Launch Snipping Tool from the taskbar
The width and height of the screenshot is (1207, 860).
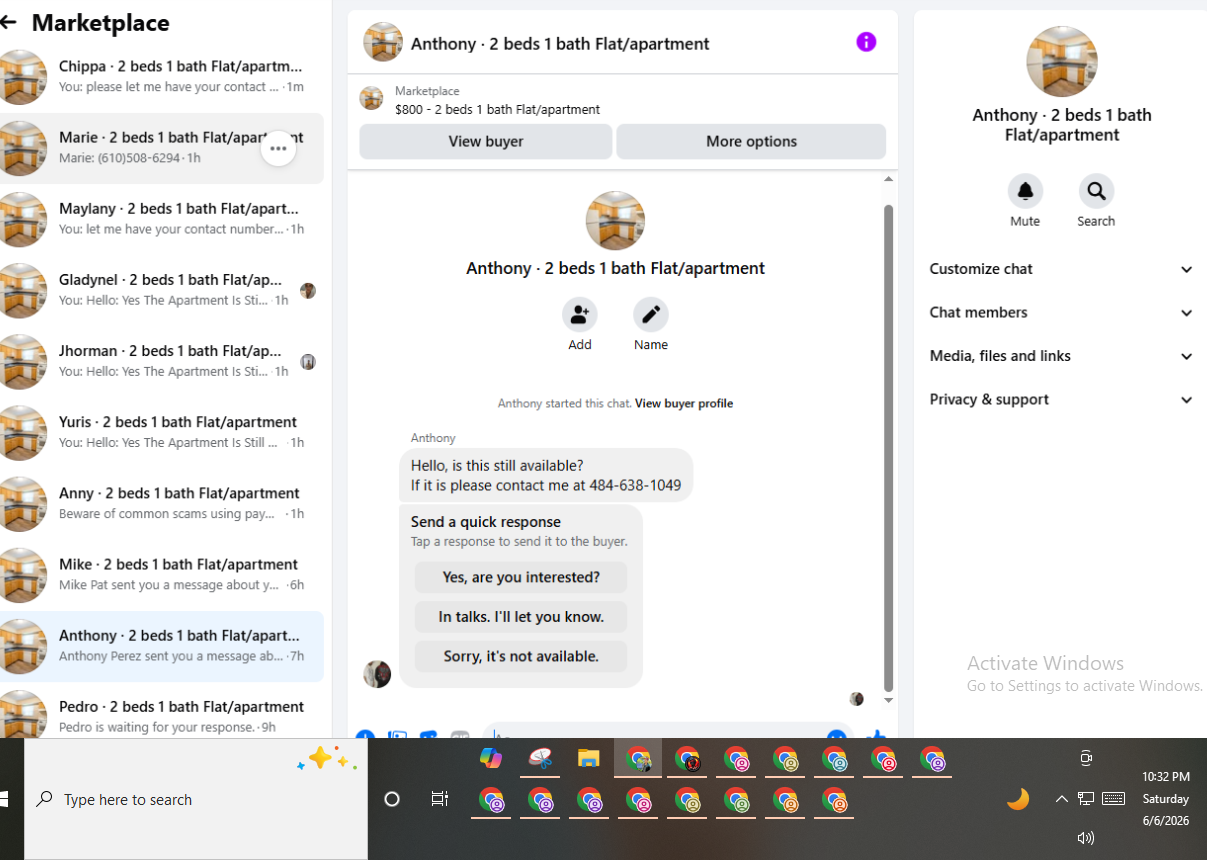(x=540, y=760)
